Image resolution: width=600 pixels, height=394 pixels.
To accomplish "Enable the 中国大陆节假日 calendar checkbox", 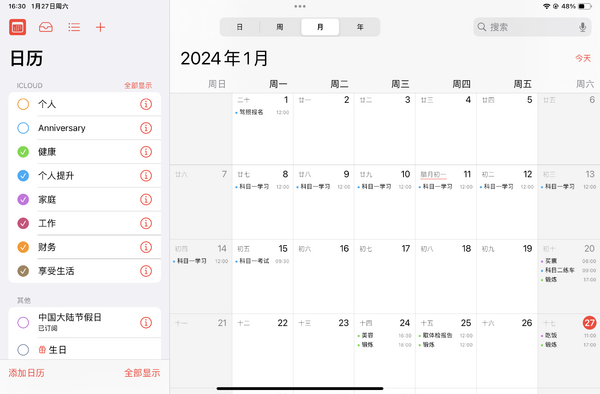I will tap(23, 322).
